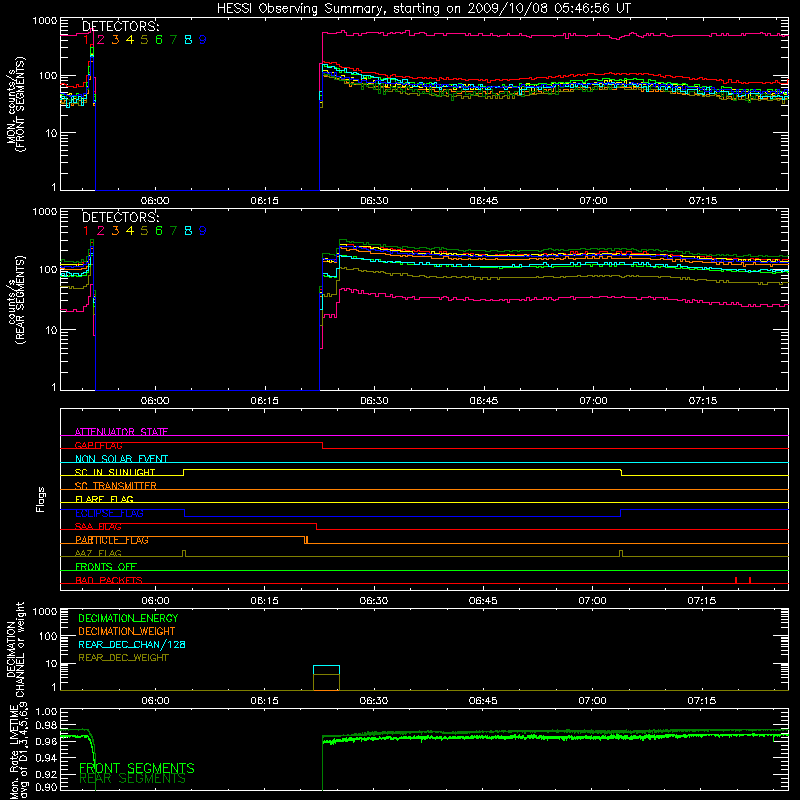Viewport: 800px width, 800px height.
Task: Click the 10 y-axis value on rear segments plot
Action: pyautogui.click(x=51, y=330)
